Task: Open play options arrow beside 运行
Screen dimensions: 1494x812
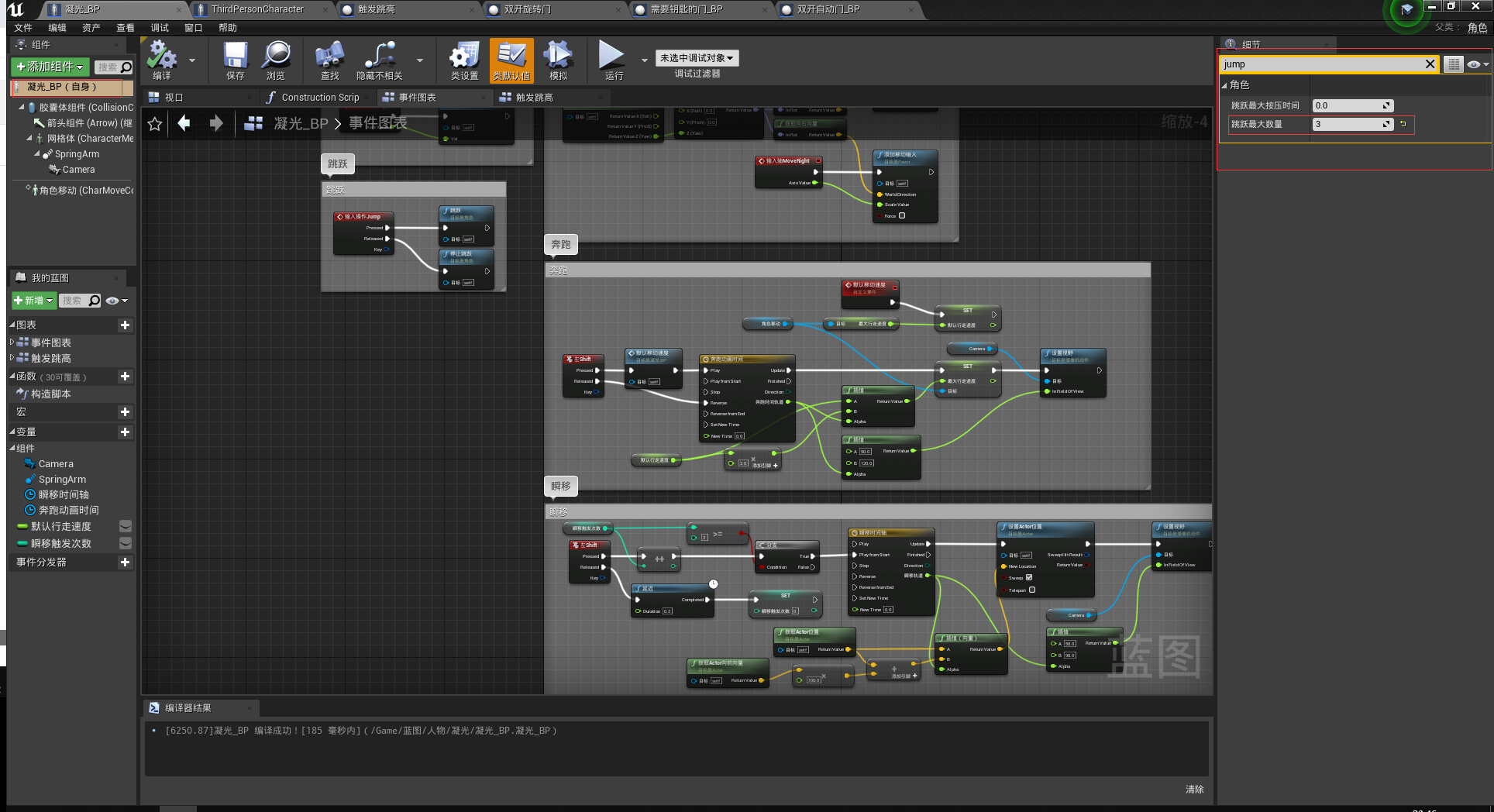Action: click(x=645, y=60)
